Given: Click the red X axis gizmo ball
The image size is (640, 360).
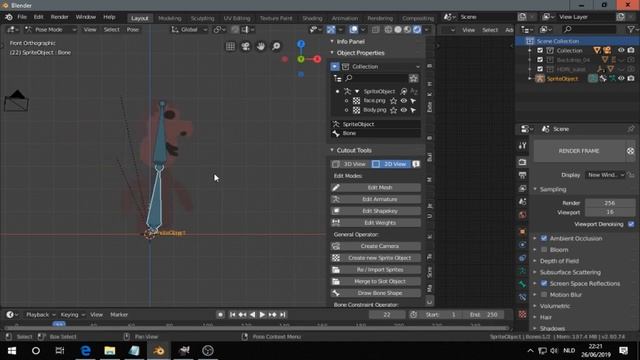Looking at the screenshot, I should pyautogui.click(x=317, y=59).
